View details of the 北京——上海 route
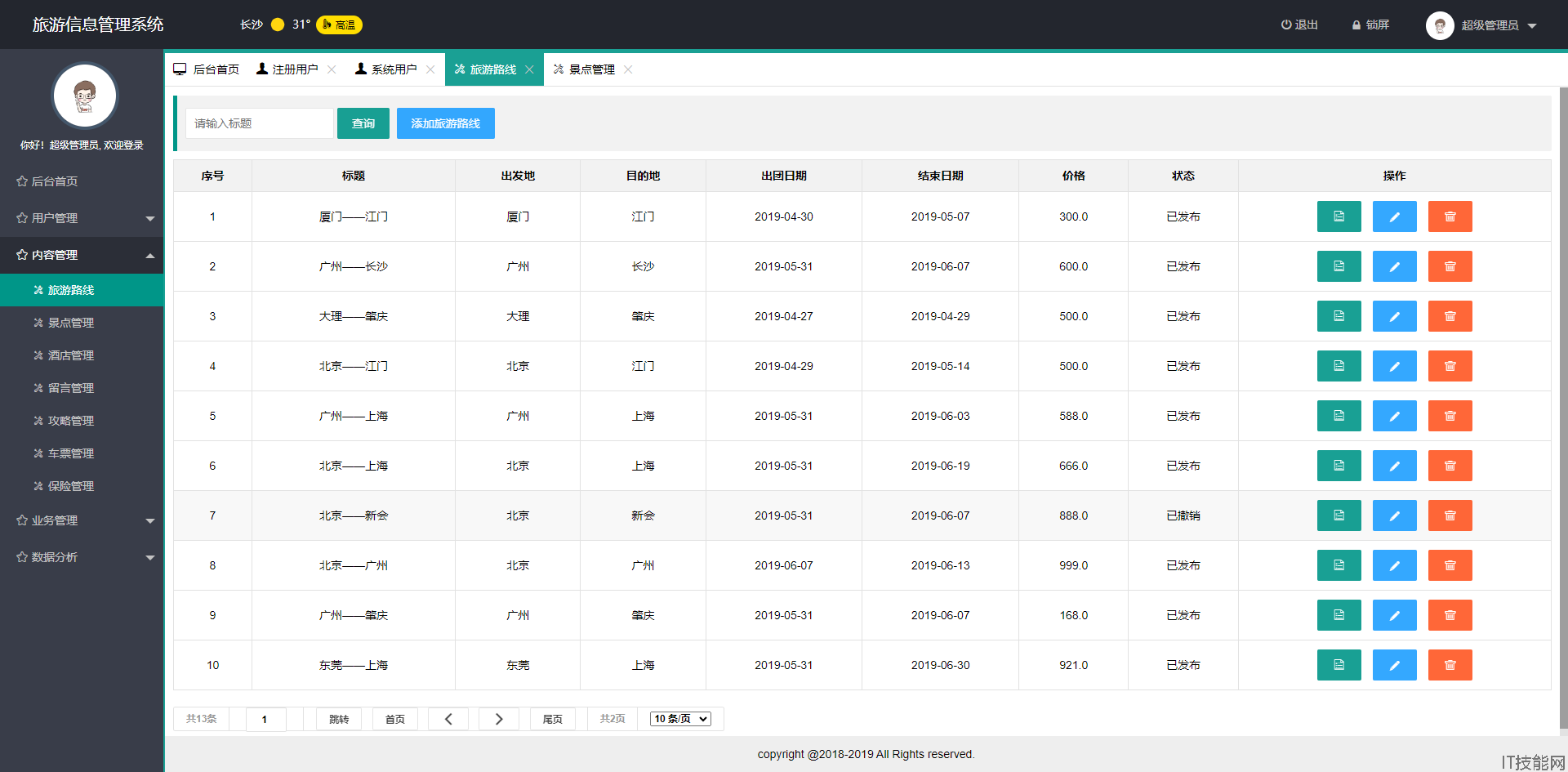 [x=1339, y=466]
